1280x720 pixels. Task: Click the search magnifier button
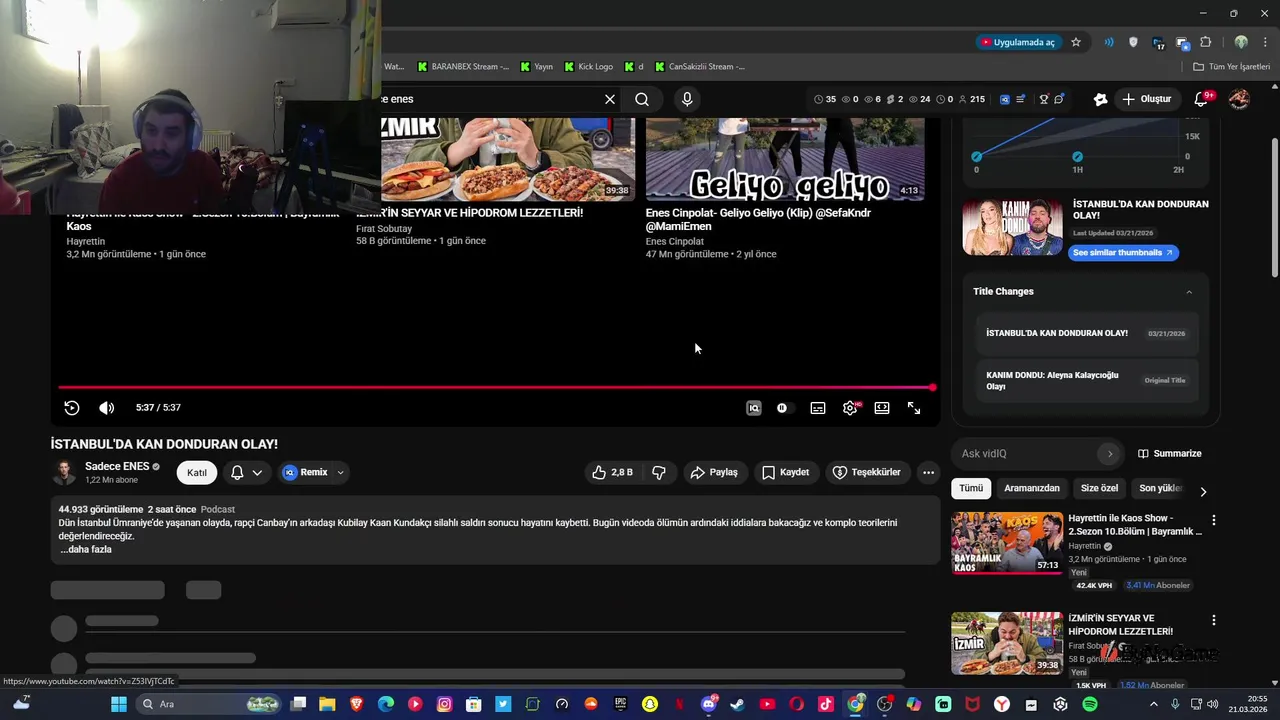click(642, 99)
